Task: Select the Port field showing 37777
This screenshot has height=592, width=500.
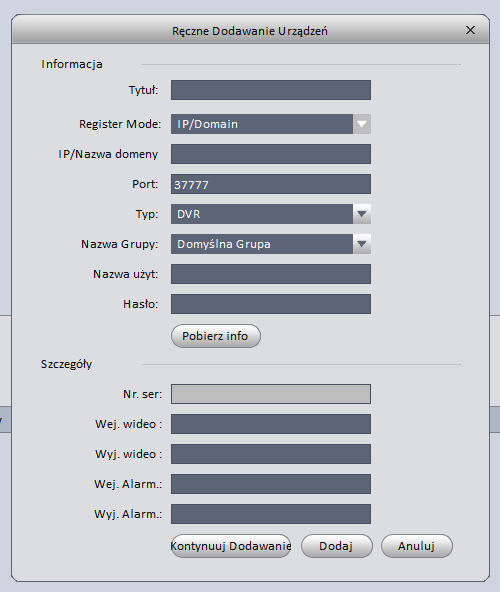Action: [271, 184]
